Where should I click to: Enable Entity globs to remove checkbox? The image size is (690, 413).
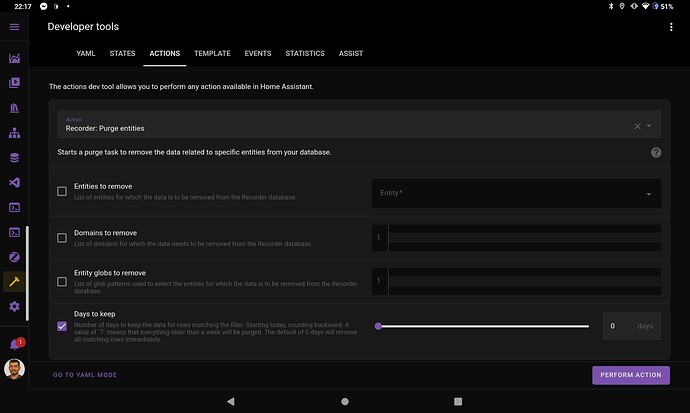coord(62,281)
